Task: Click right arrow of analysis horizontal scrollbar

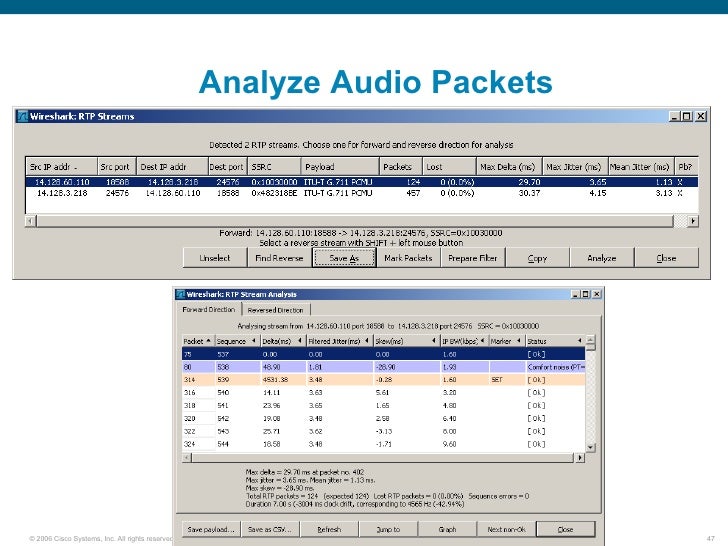Action: [x=580, y=458]
